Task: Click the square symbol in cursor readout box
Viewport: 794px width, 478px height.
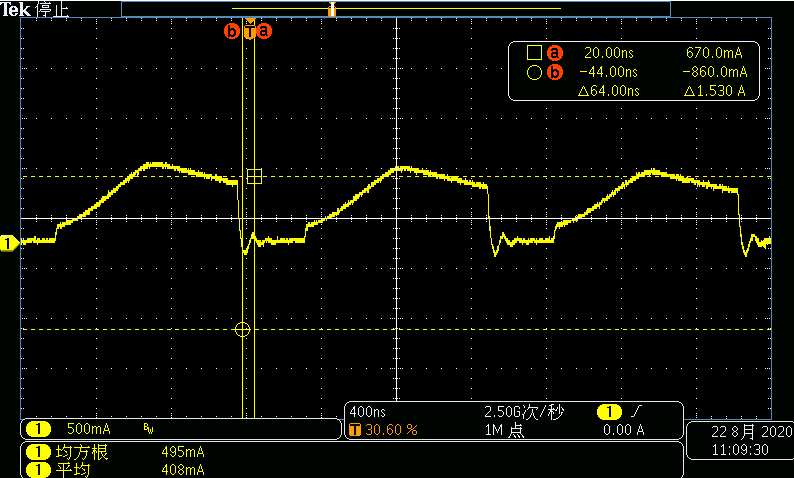Action: [534, 53]
